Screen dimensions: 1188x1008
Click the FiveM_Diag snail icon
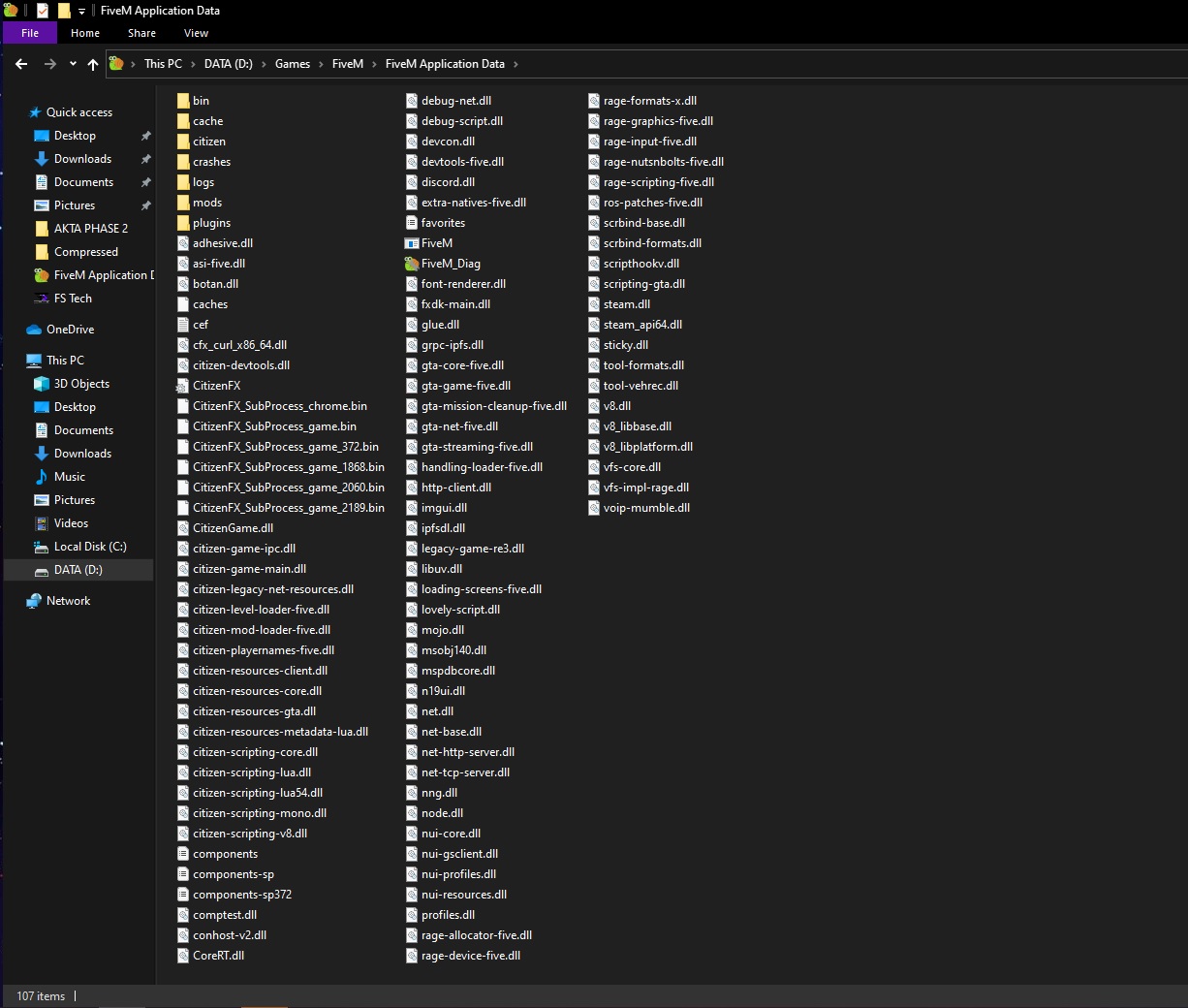click(x=412, y=264)
